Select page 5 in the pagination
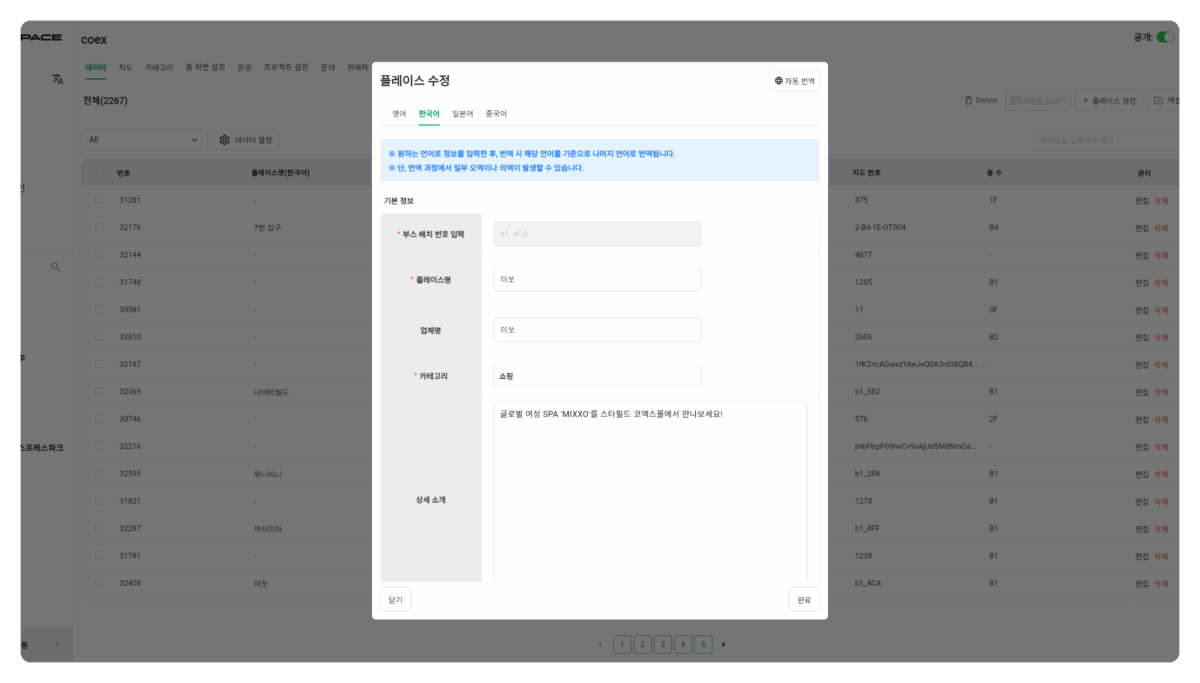The image size is (1200, 683). [x=703, y=644]
